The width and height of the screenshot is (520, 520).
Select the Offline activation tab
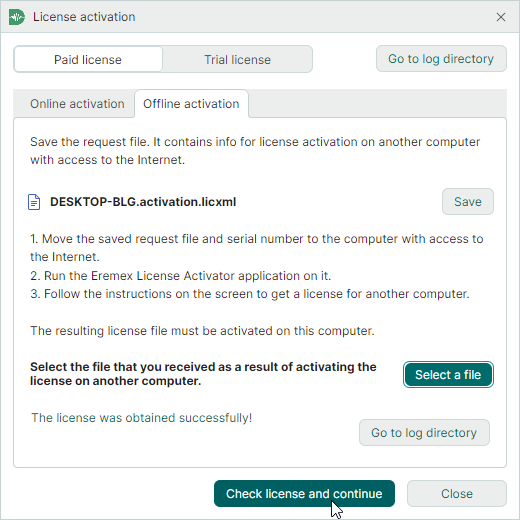191,104
